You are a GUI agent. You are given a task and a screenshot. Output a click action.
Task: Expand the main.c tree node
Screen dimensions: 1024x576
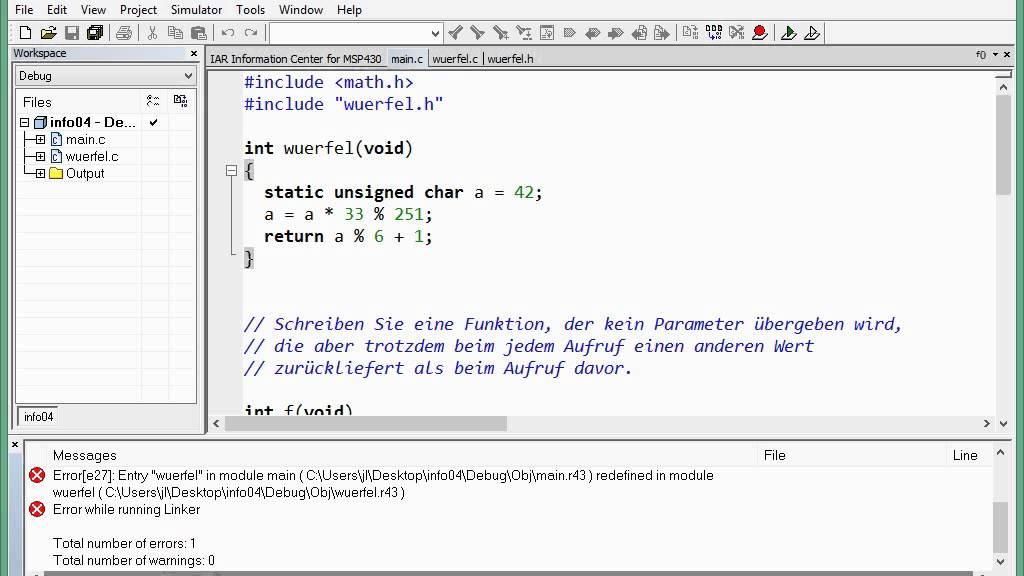click(x=40, y=139)
